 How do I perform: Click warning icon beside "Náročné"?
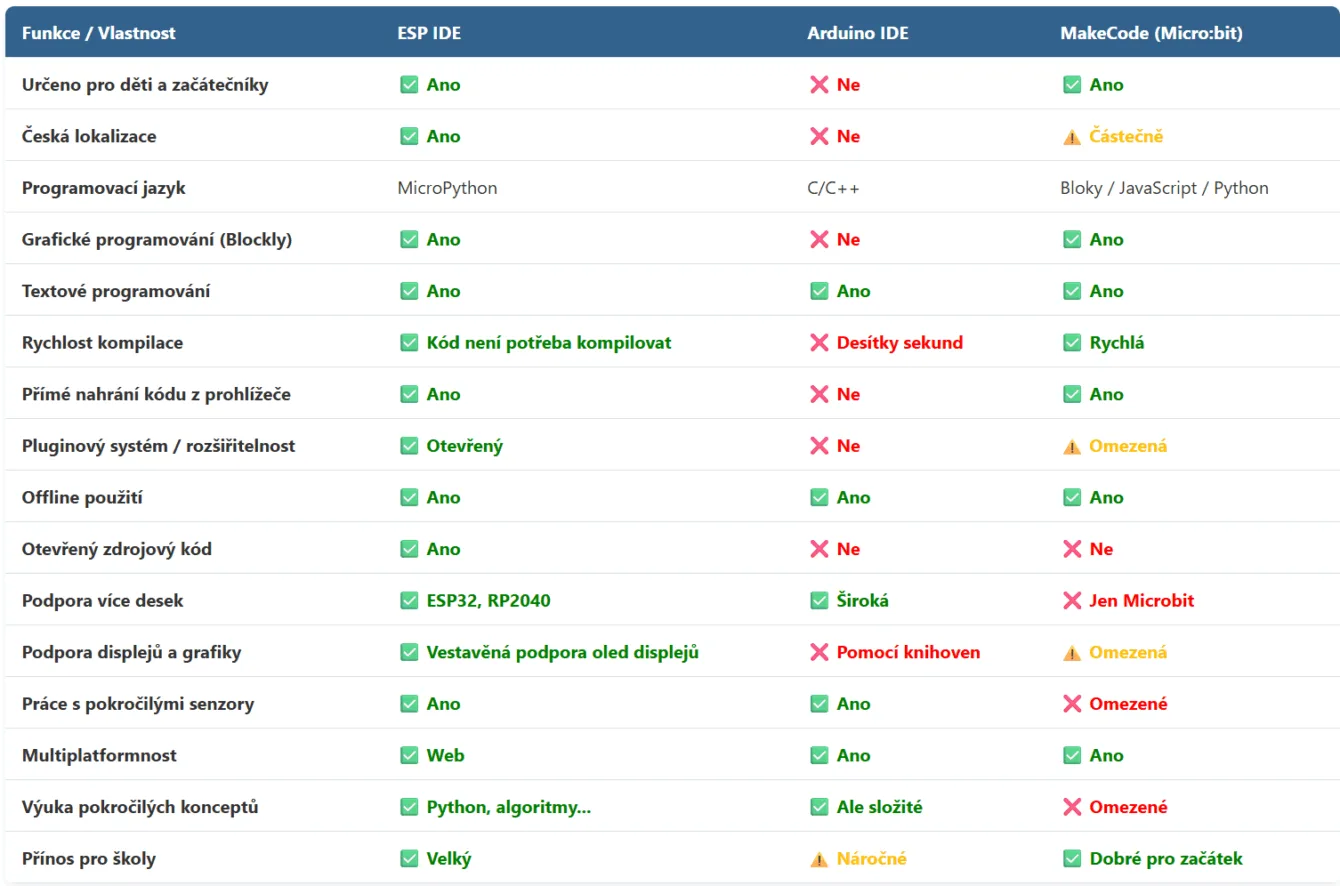pos(819,859)
